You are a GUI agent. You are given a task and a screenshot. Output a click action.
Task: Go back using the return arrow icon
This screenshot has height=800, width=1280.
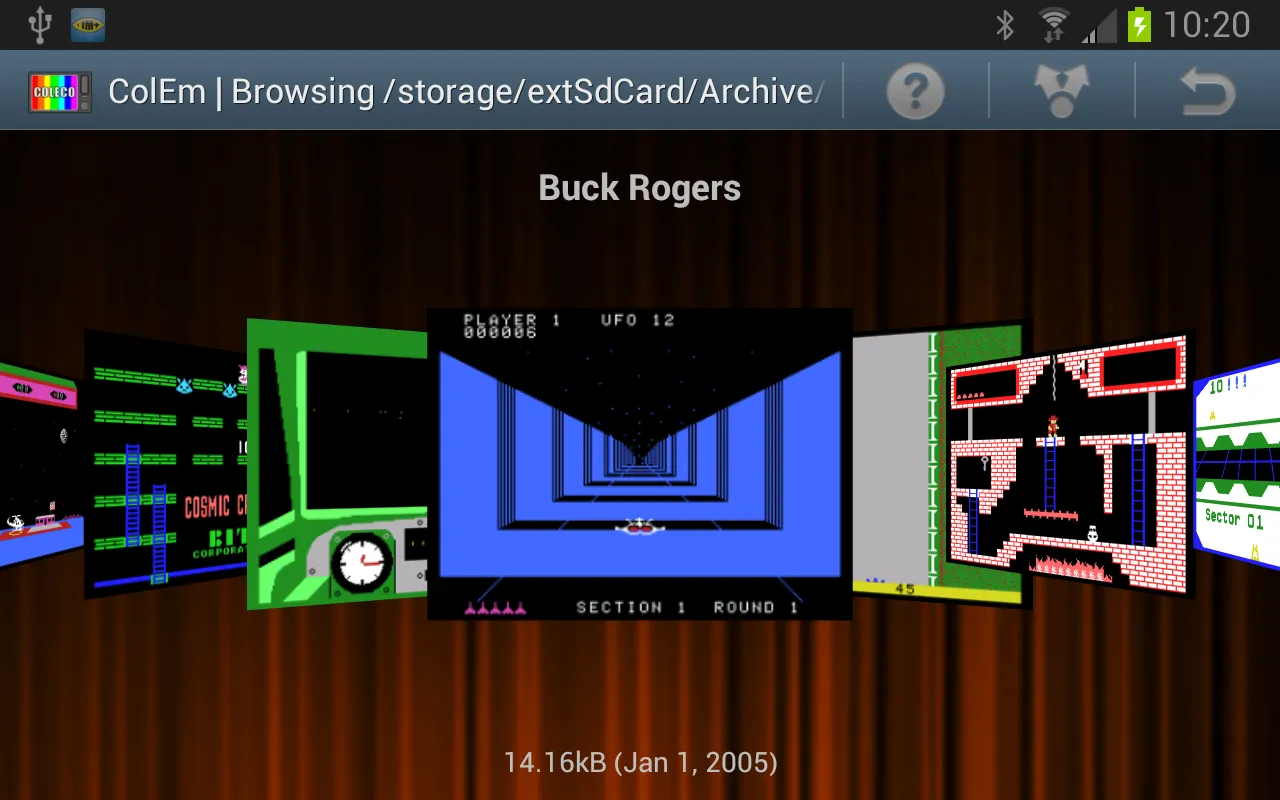pos(1207,92)
